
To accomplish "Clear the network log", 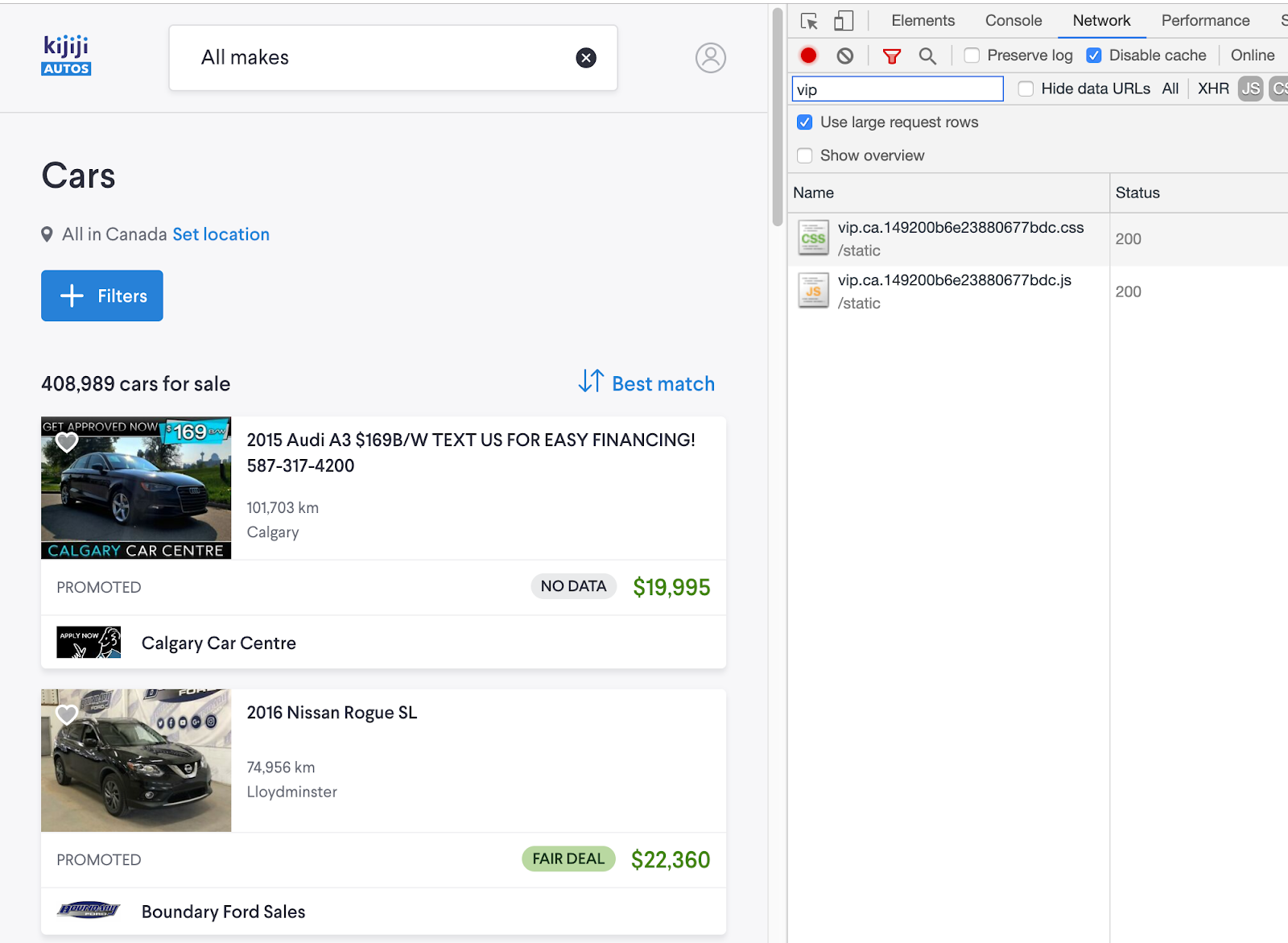I will coord(845,56).
